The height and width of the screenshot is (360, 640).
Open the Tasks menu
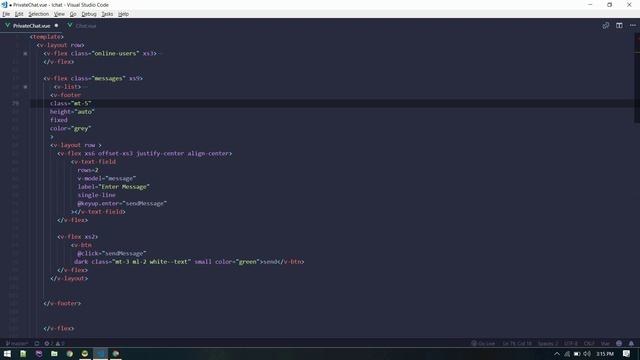pos(107,14)
